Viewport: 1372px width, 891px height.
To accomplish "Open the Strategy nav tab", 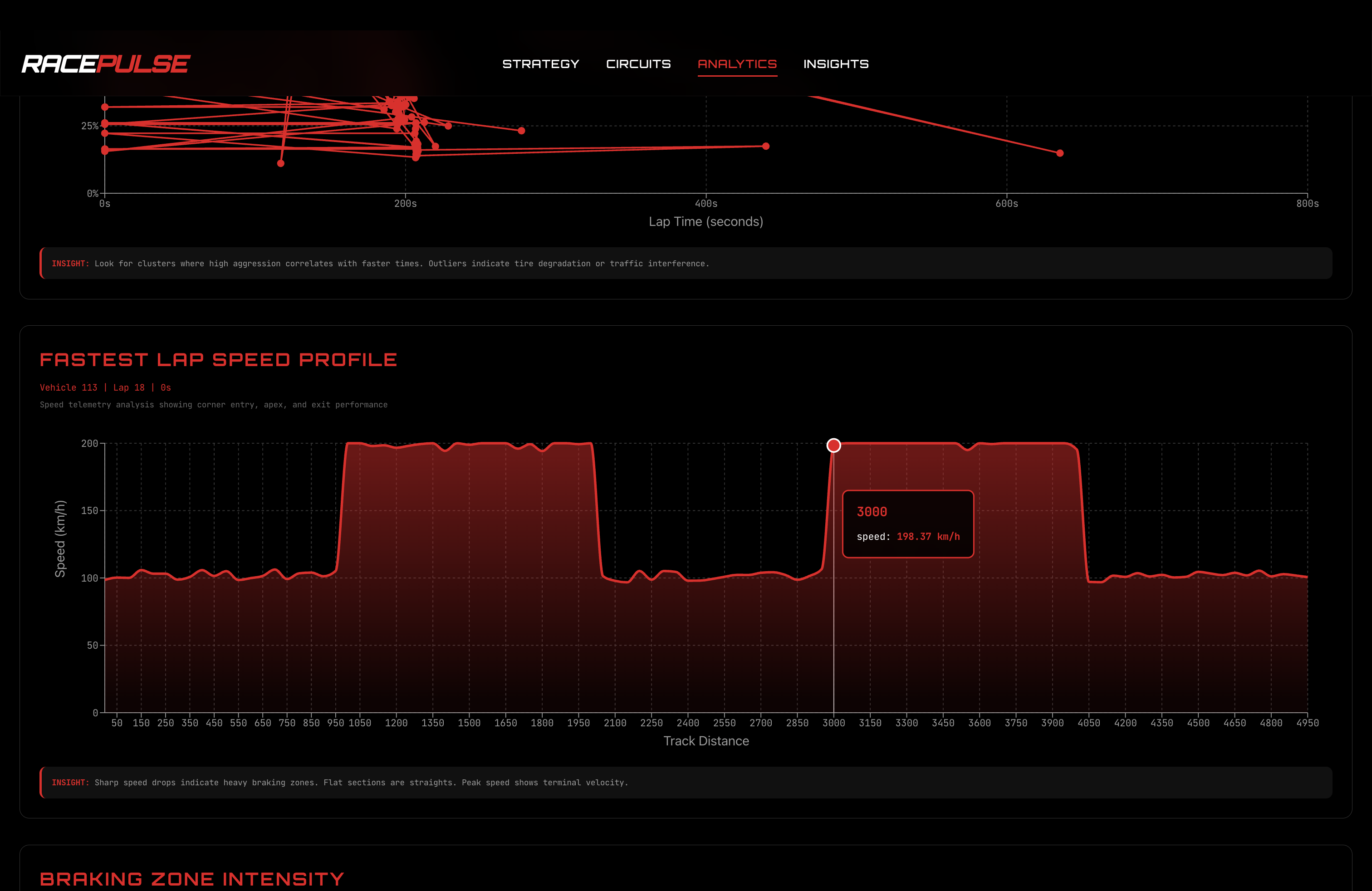I will pos(540,64).
